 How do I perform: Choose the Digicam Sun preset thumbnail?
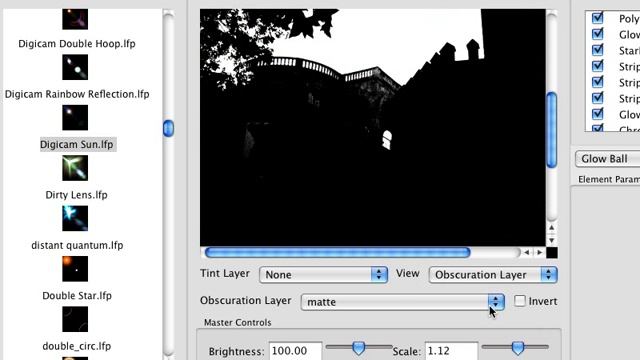pos(75,118)
